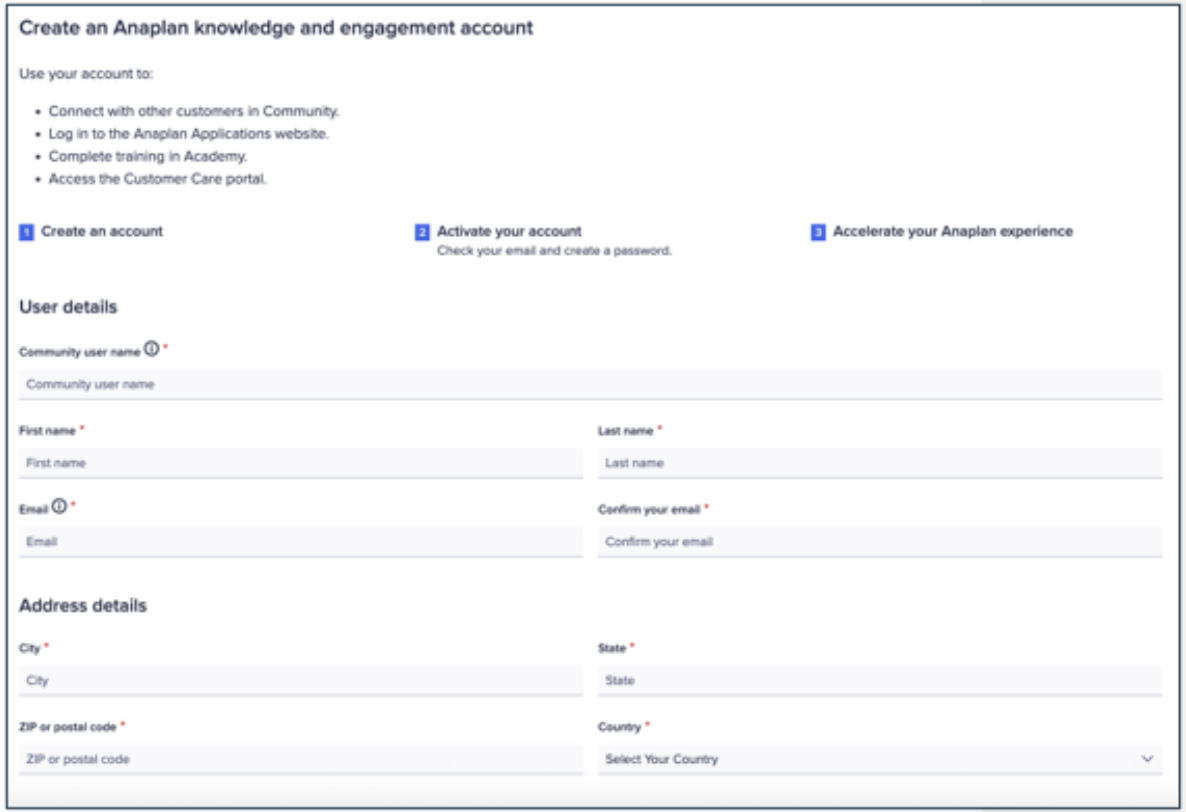Click the 'Community user name' field label

point(79,352)
